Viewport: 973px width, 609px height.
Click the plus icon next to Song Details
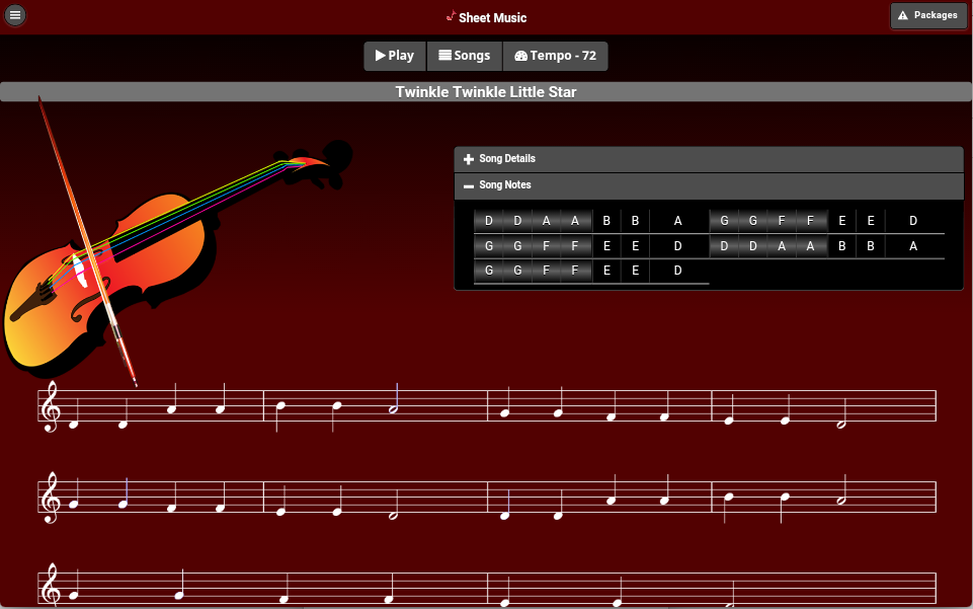(x=468, y=159)
